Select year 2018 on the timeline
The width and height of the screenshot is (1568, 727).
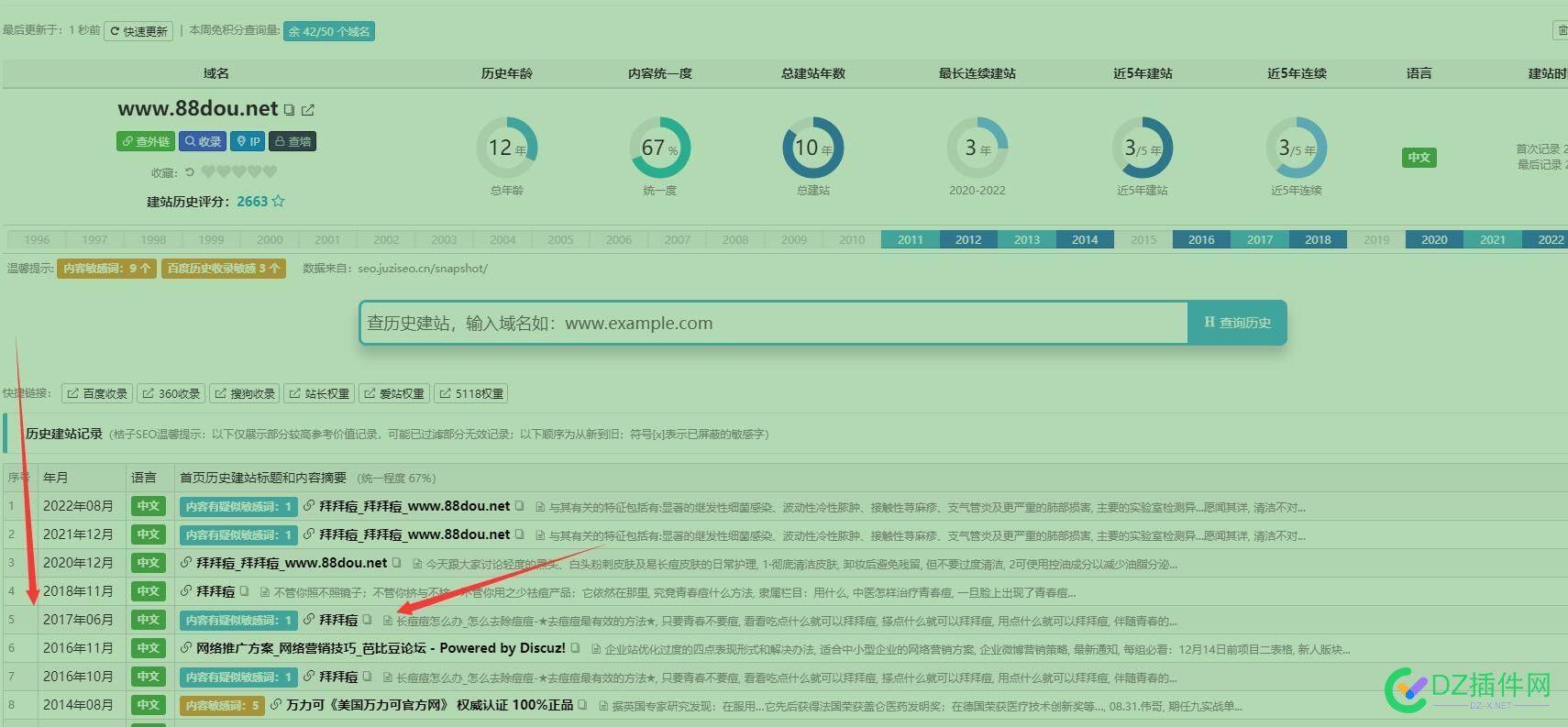pyautogui.click(x=1318, y=239)
